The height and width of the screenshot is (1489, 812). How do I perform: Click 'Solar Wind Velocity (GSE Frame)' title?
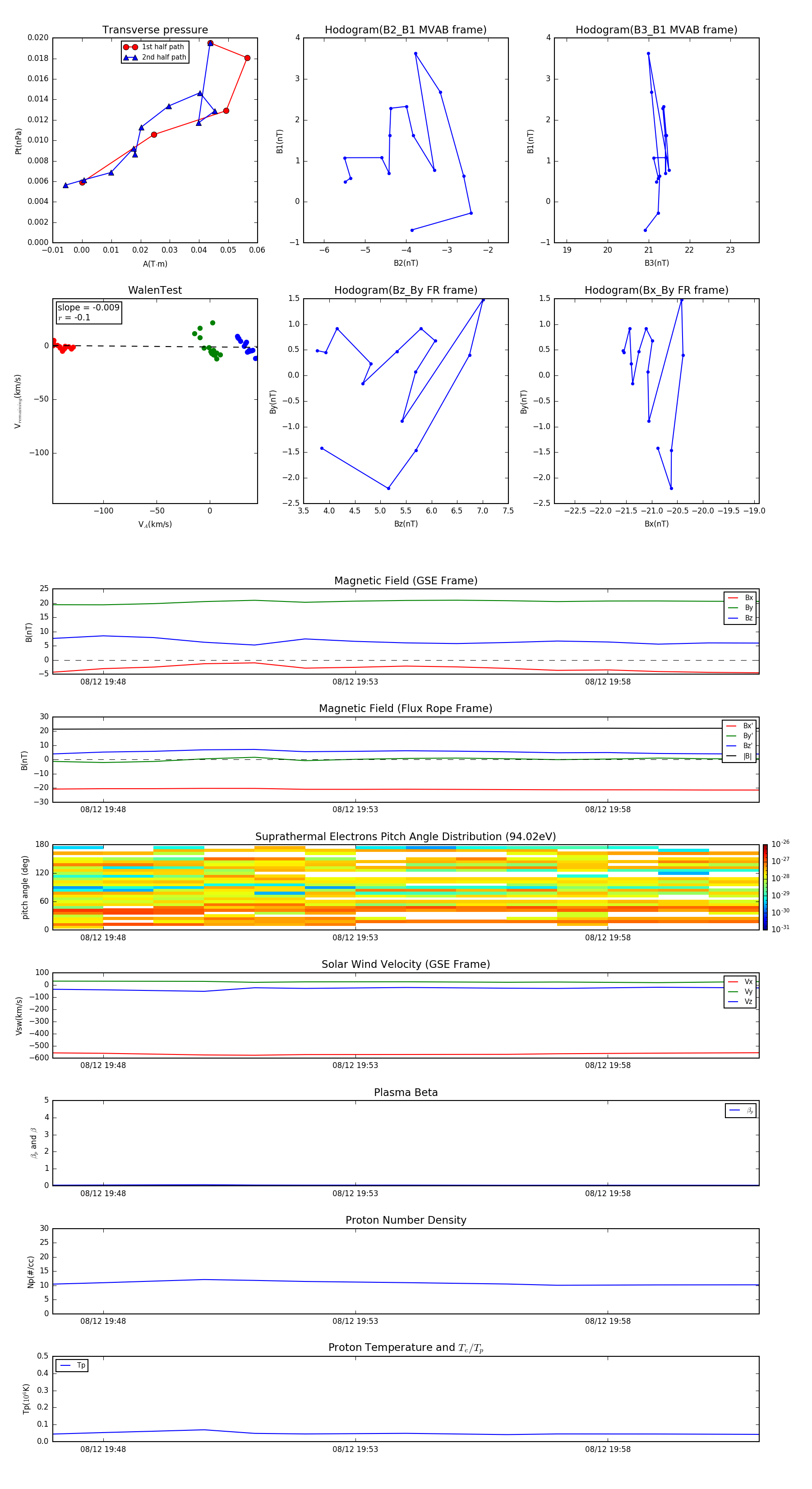click(406, 965)
